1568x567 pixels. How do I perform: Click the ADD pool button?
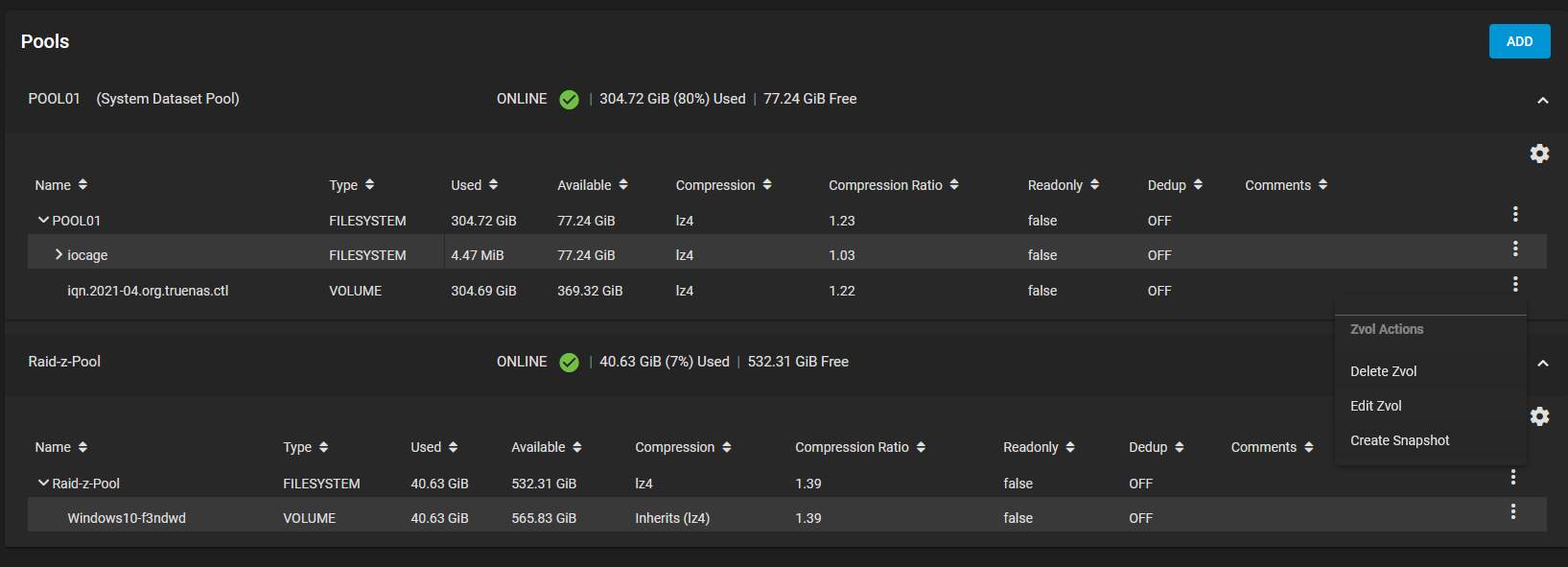tap(1520, 41)
